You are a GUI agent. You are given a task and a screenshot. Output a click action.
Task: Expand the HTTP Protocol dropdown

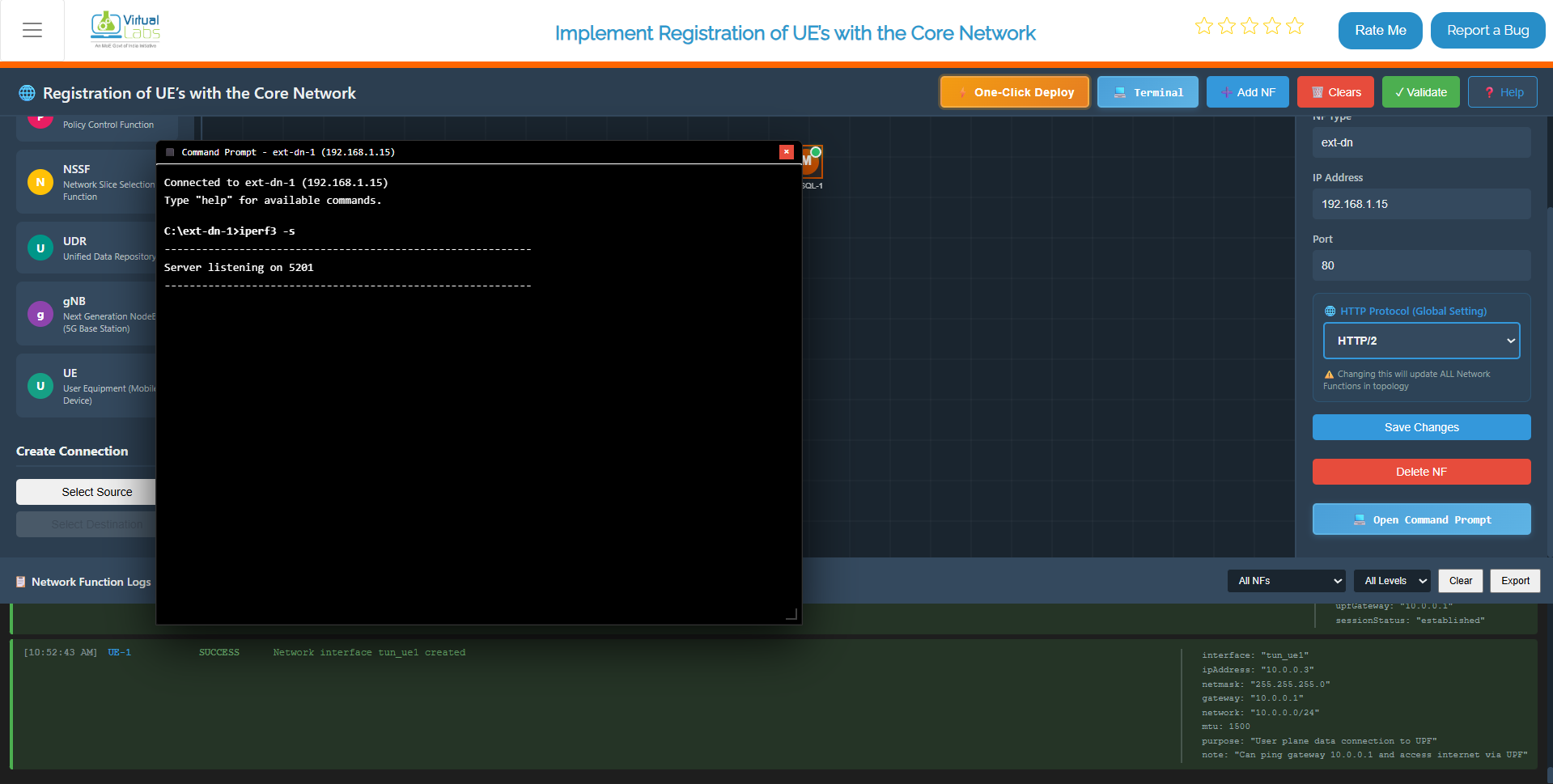tap(1421, 341)
